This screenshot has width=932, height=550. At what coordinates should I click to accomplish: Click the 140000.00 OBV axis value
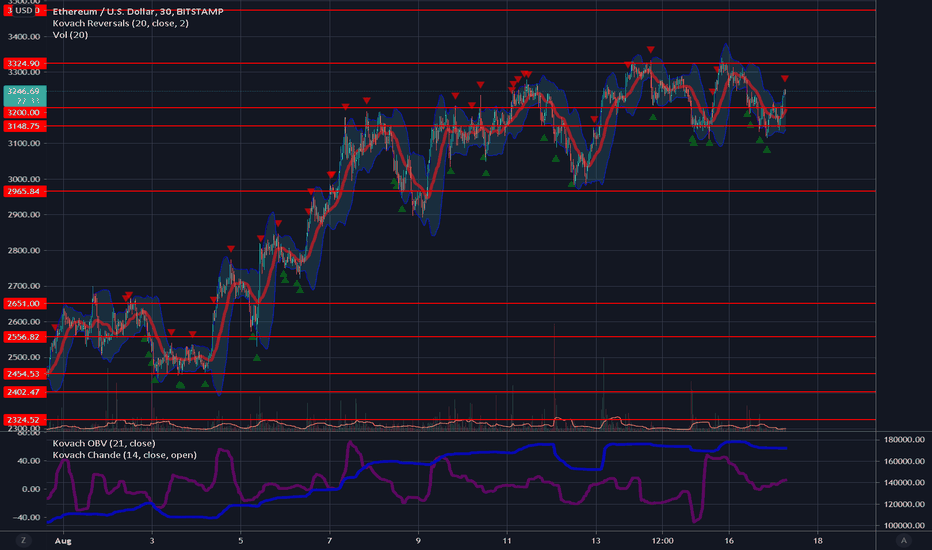904,482
